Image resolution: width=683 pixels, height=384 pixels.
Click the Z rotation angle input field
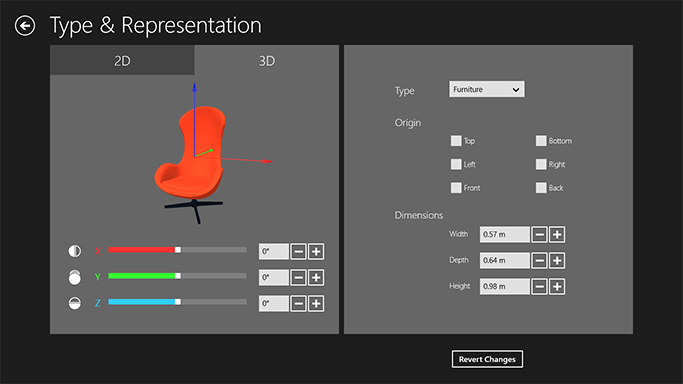coord(274,303)
